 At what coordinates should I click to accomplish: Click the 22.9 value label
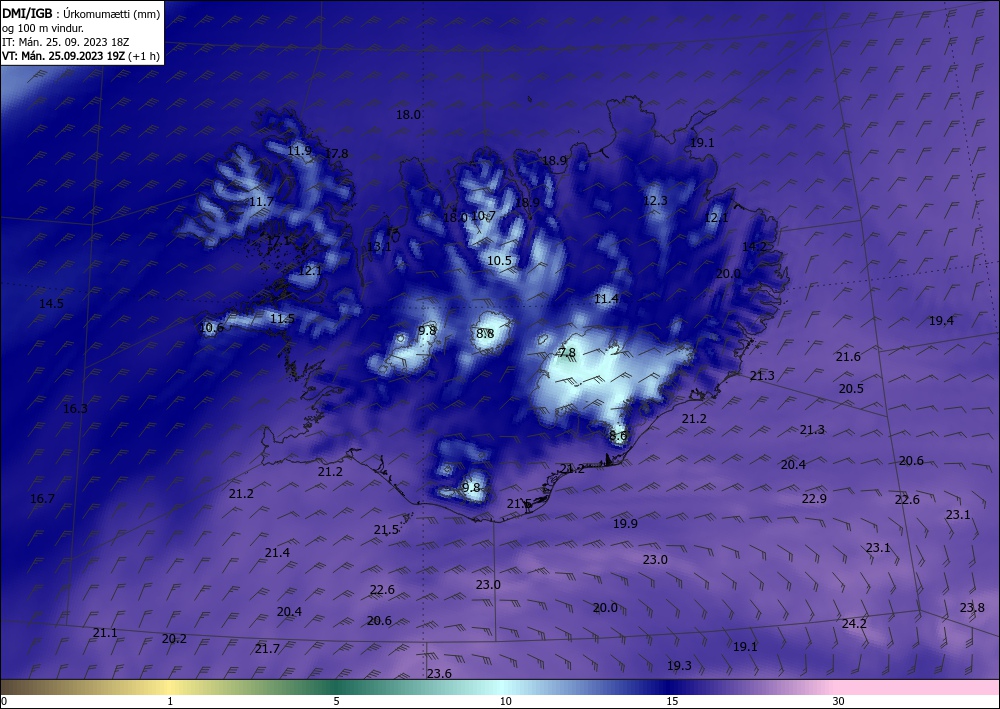[814, 499]
